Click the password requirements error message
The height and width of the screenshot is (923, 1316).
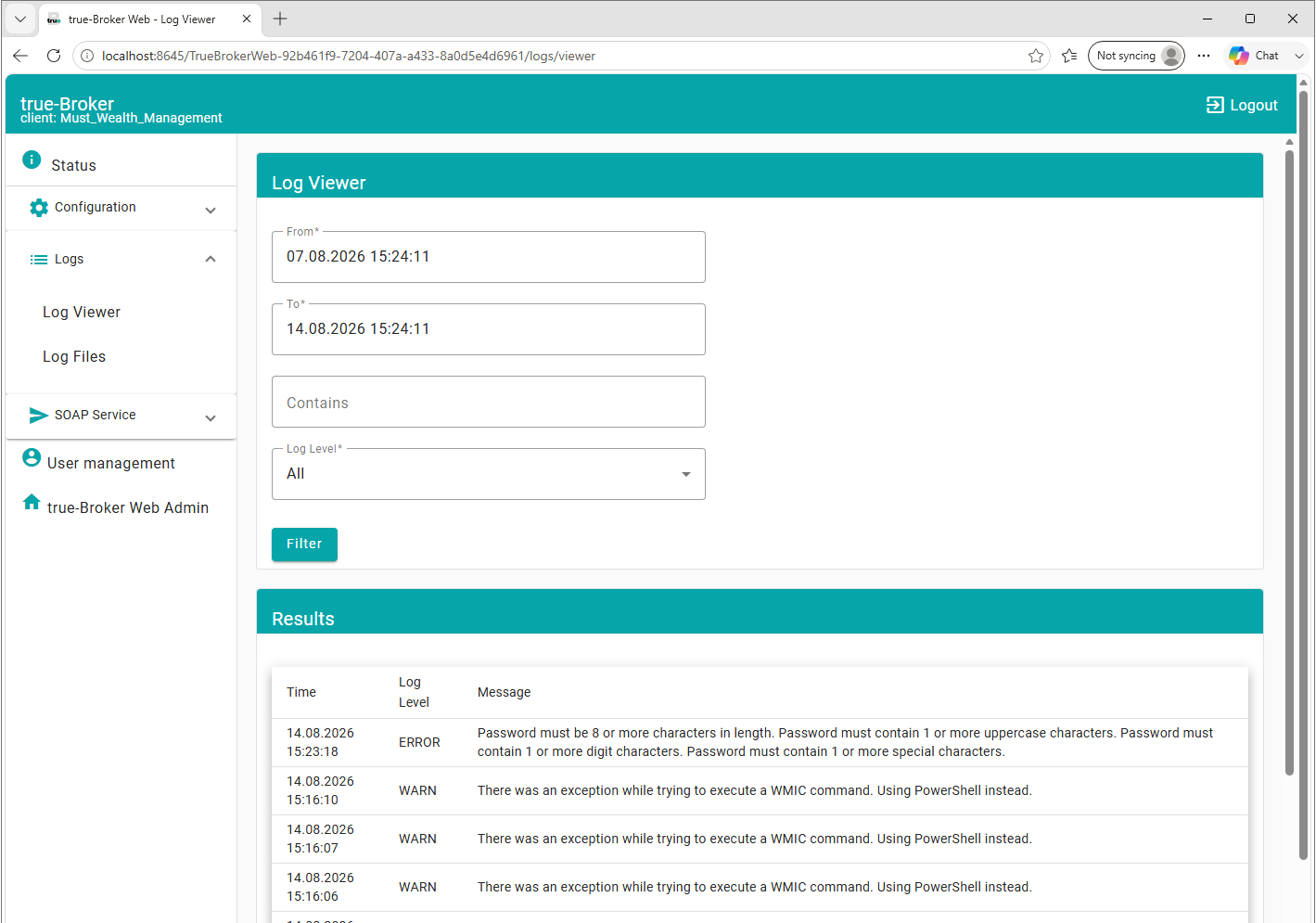(x=845, y=743)
